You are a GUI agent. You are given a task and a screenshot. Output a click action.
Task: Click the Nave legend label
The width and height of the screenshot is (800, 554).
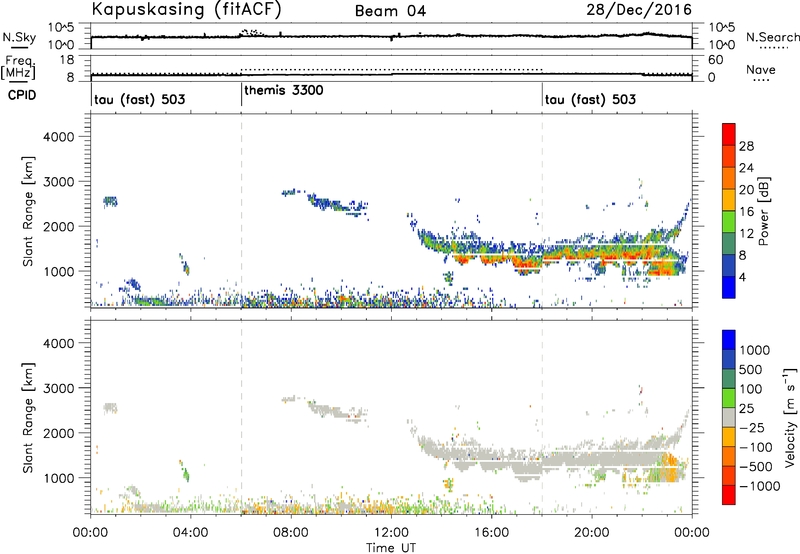click(x=761, y=70)
